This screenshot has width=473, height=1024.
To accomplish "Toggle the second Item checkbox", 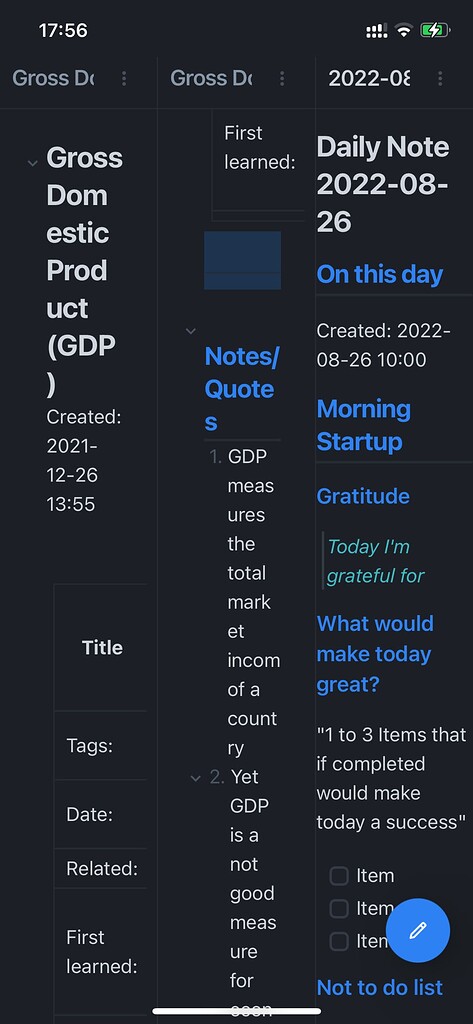I will tap(338, 908).
